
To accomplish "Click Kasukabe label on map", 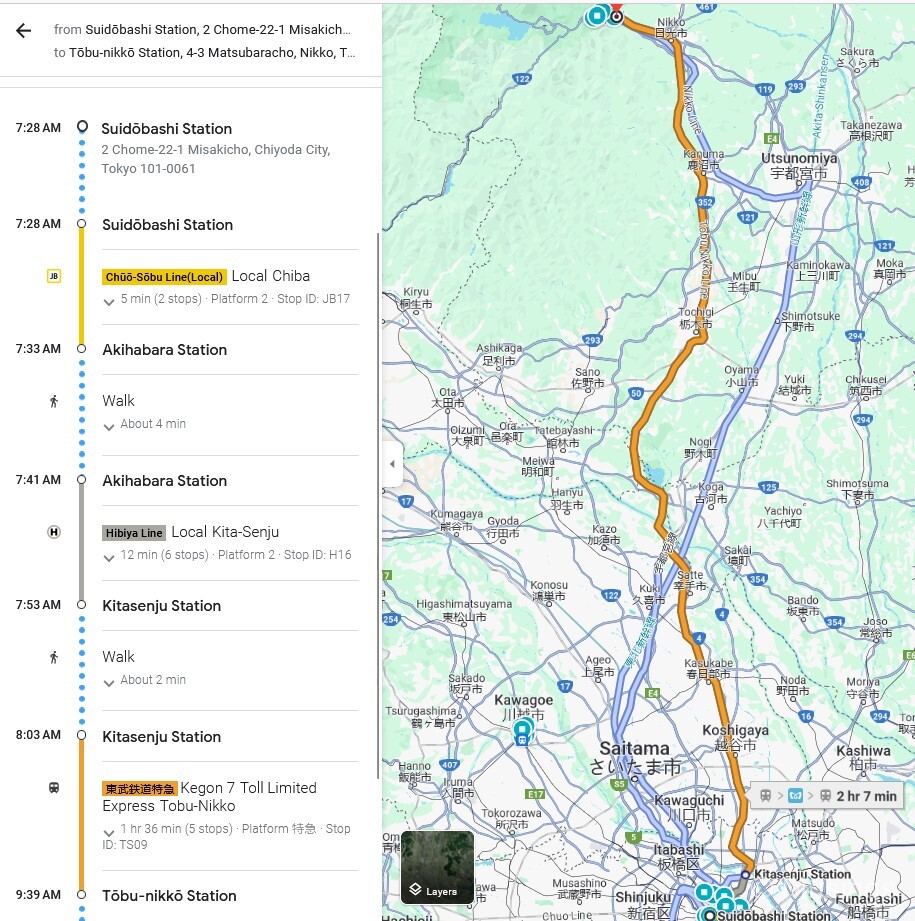I will tap(708, 668).
